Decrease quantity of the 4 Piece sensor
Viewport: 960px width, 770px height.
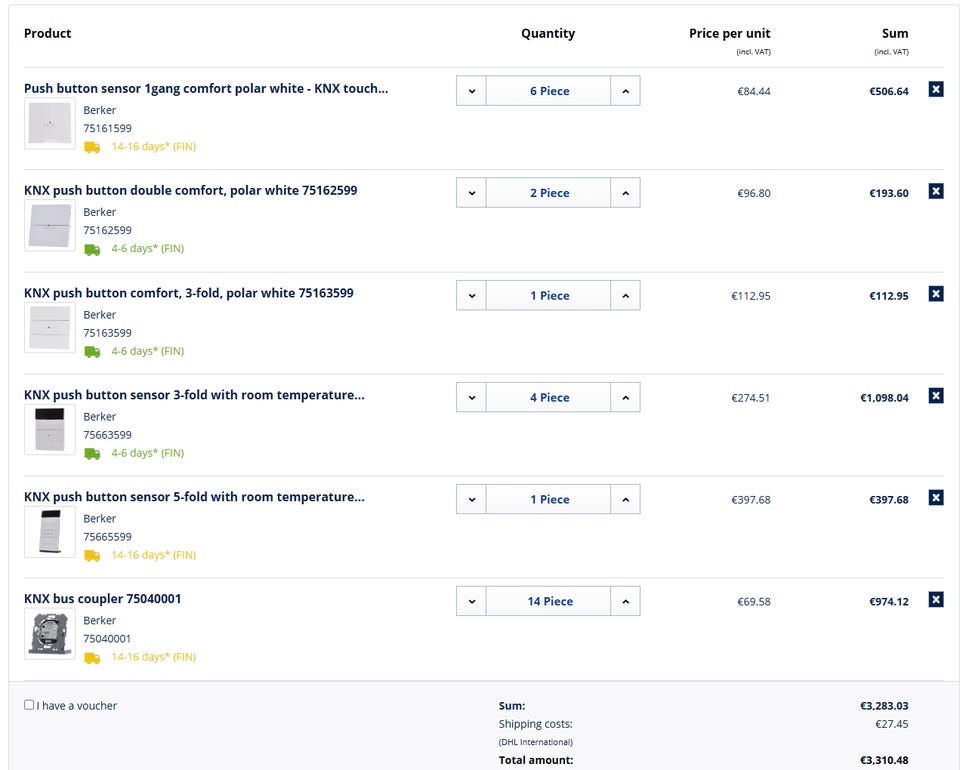pyautogui.click(x=471, y=397)
